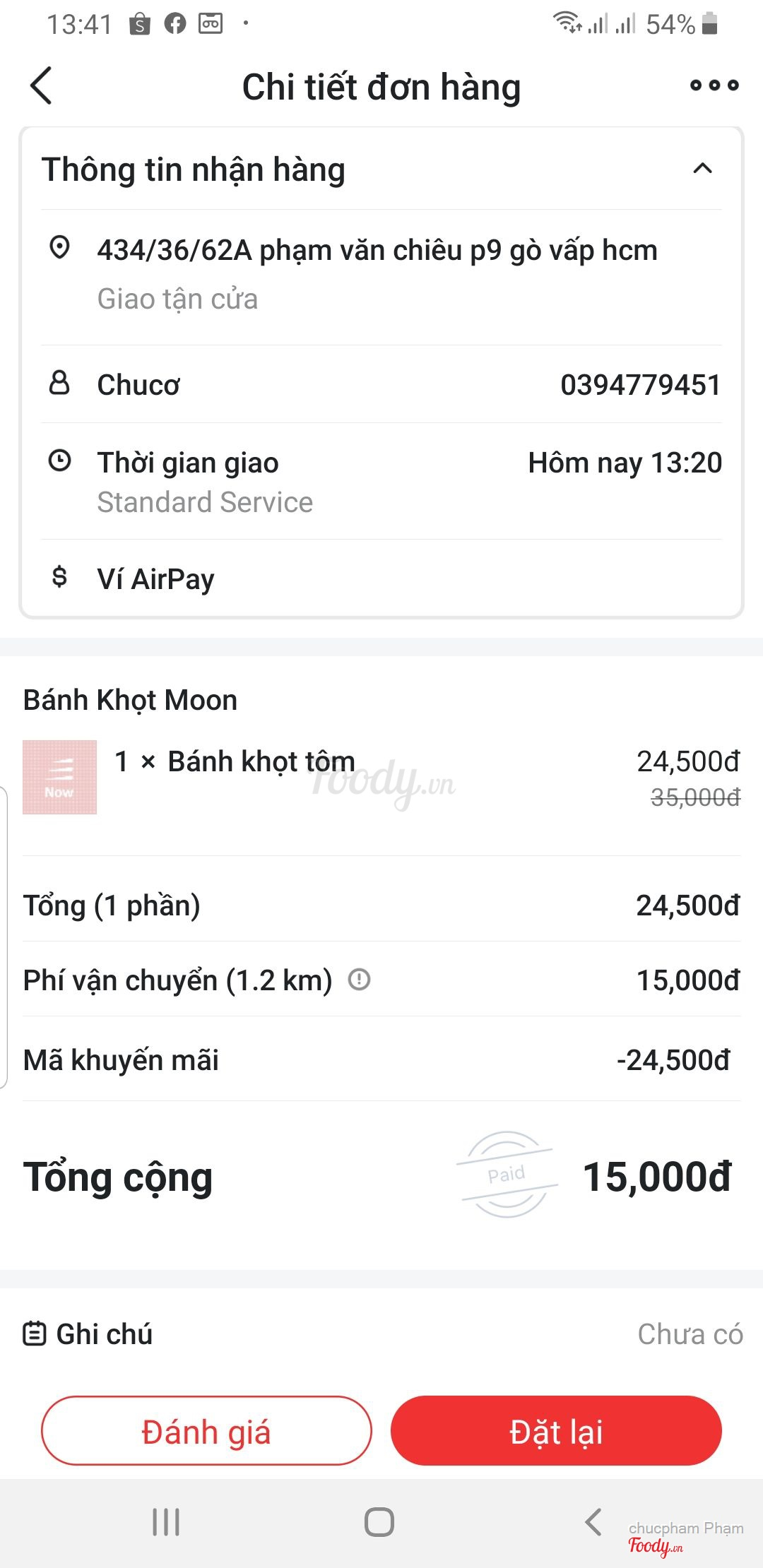Open the Bánh Khọt Moon restaurant name

click(130, 700)
